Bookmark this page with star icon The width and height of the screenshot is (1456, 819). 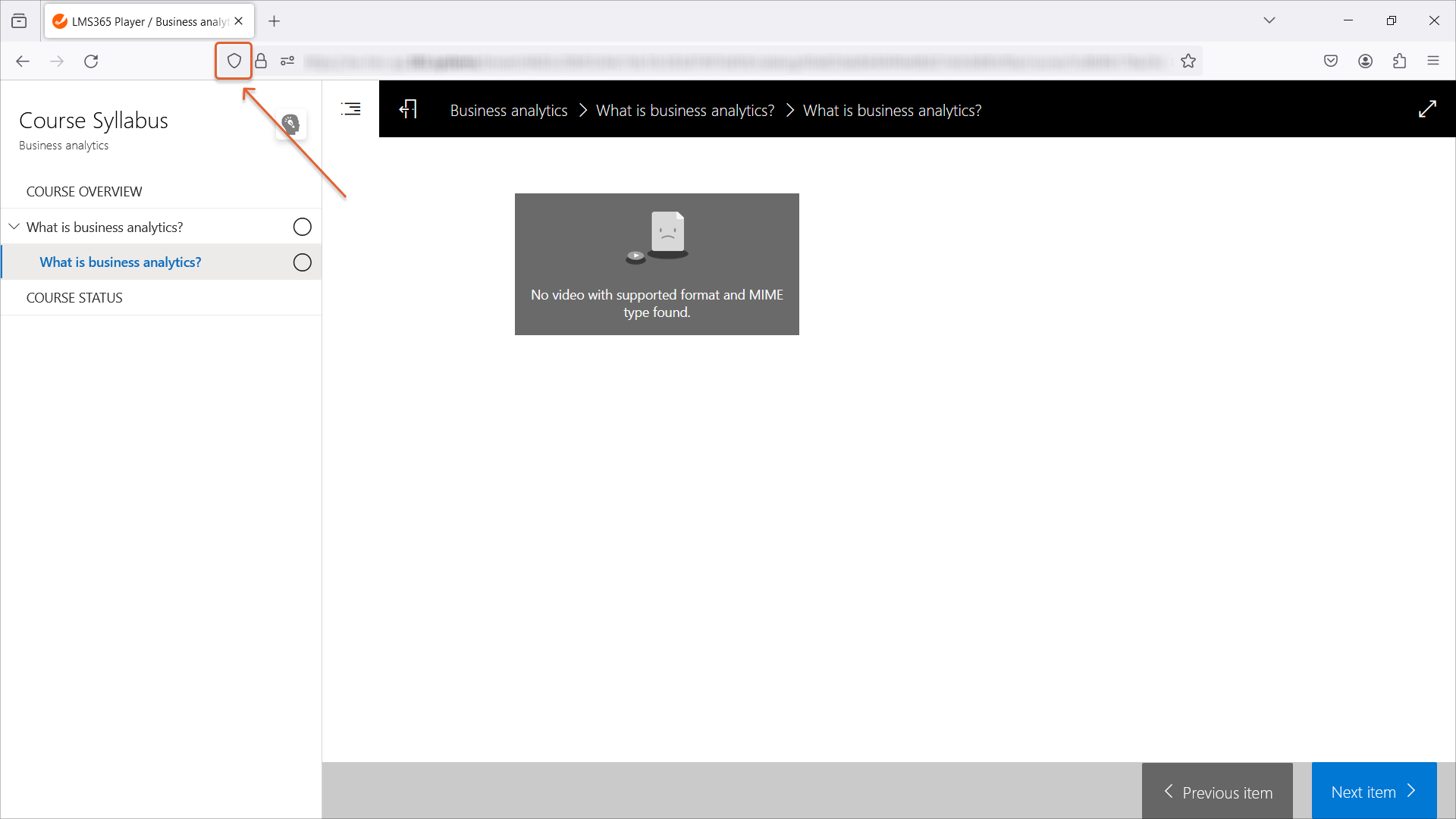[x=1188, y=61]
